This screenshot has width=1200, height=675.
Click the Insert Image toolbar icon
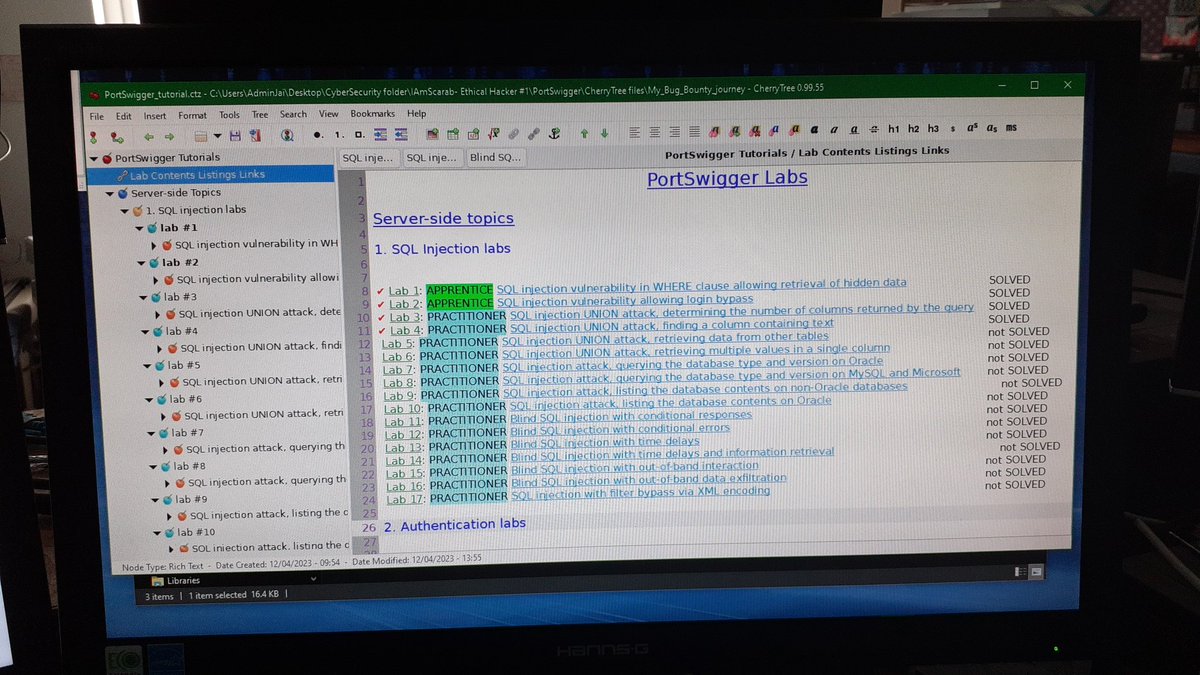[433, 134]
